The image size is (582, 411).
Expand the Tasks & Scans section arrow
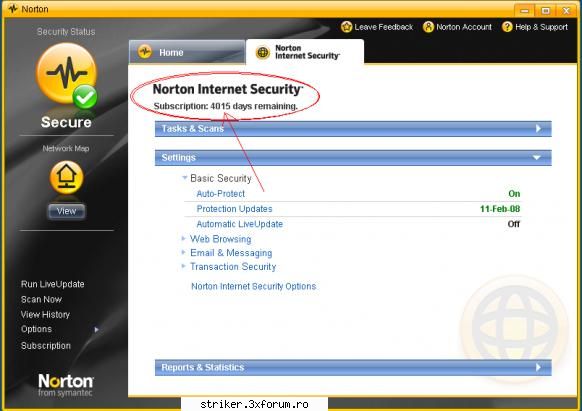(538, 128)
